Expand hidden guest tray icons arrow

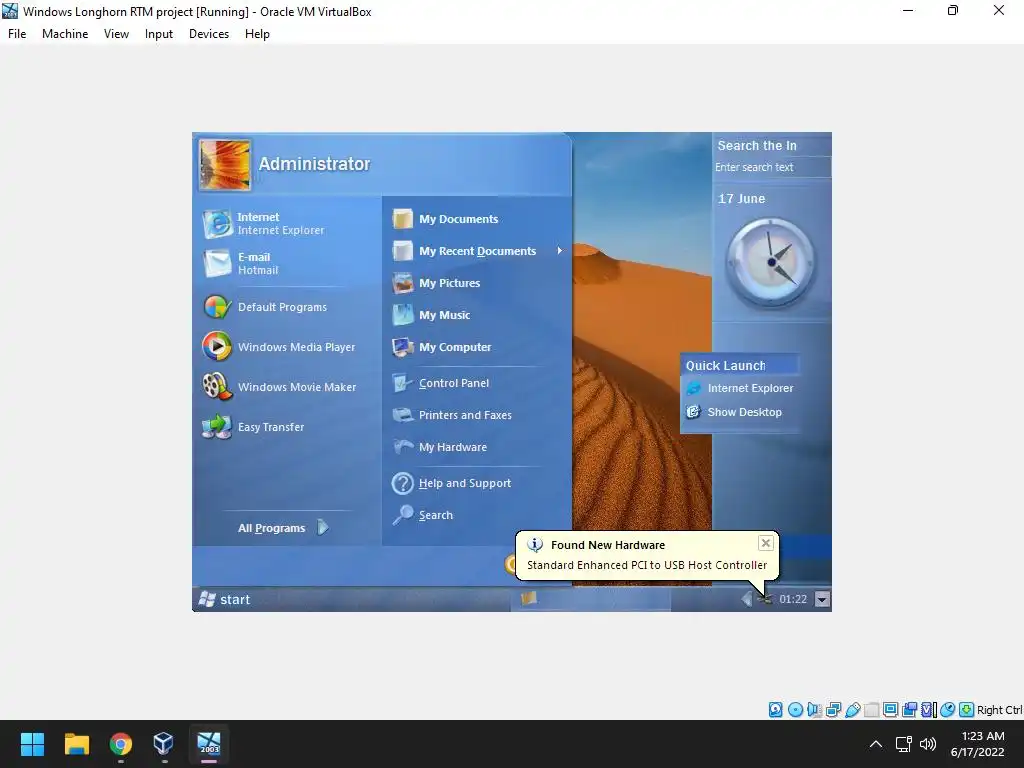[x=746, y=599]
